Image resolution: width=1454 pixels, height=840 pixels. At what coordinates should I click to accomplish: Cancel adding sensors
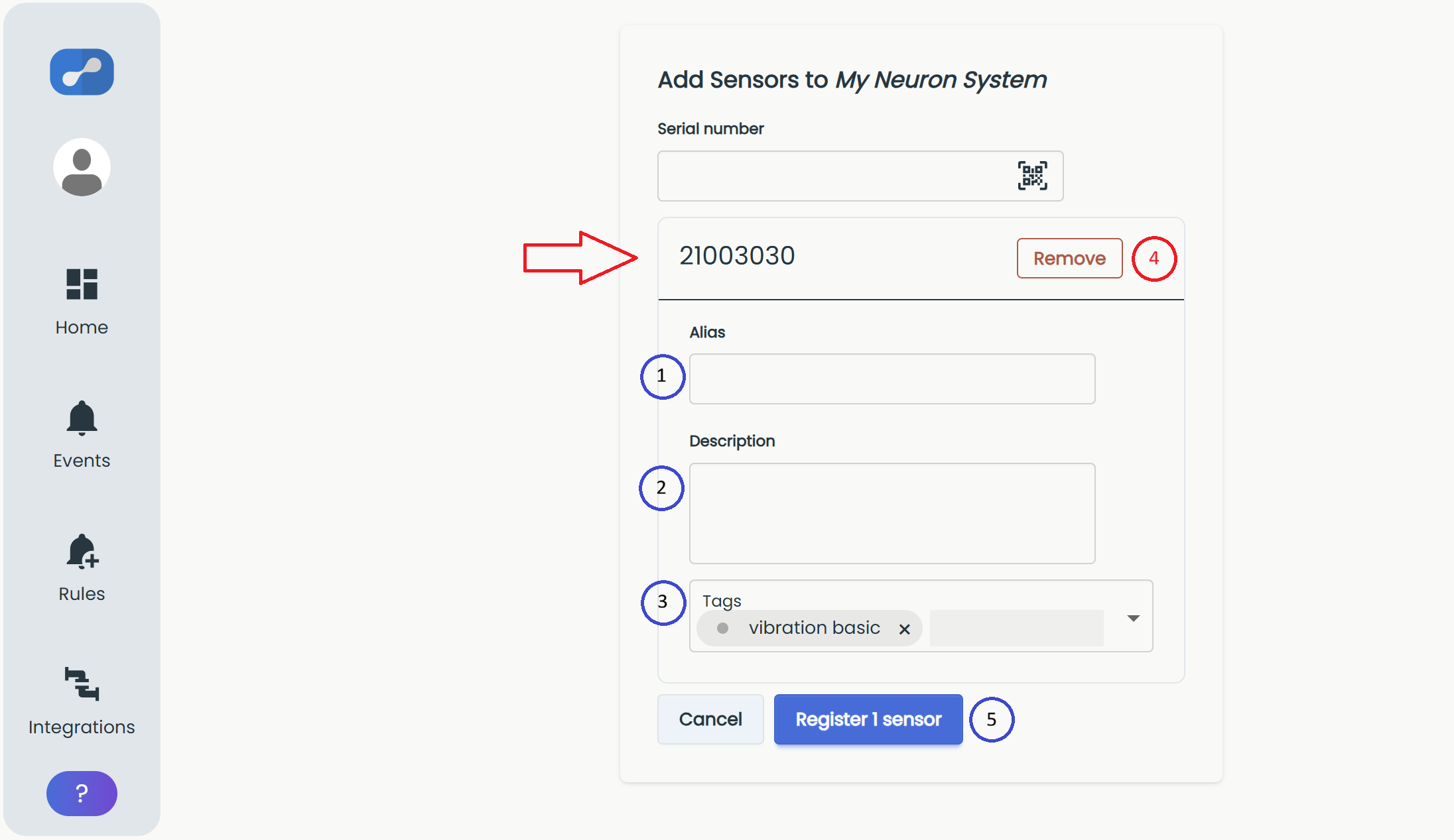710,719
